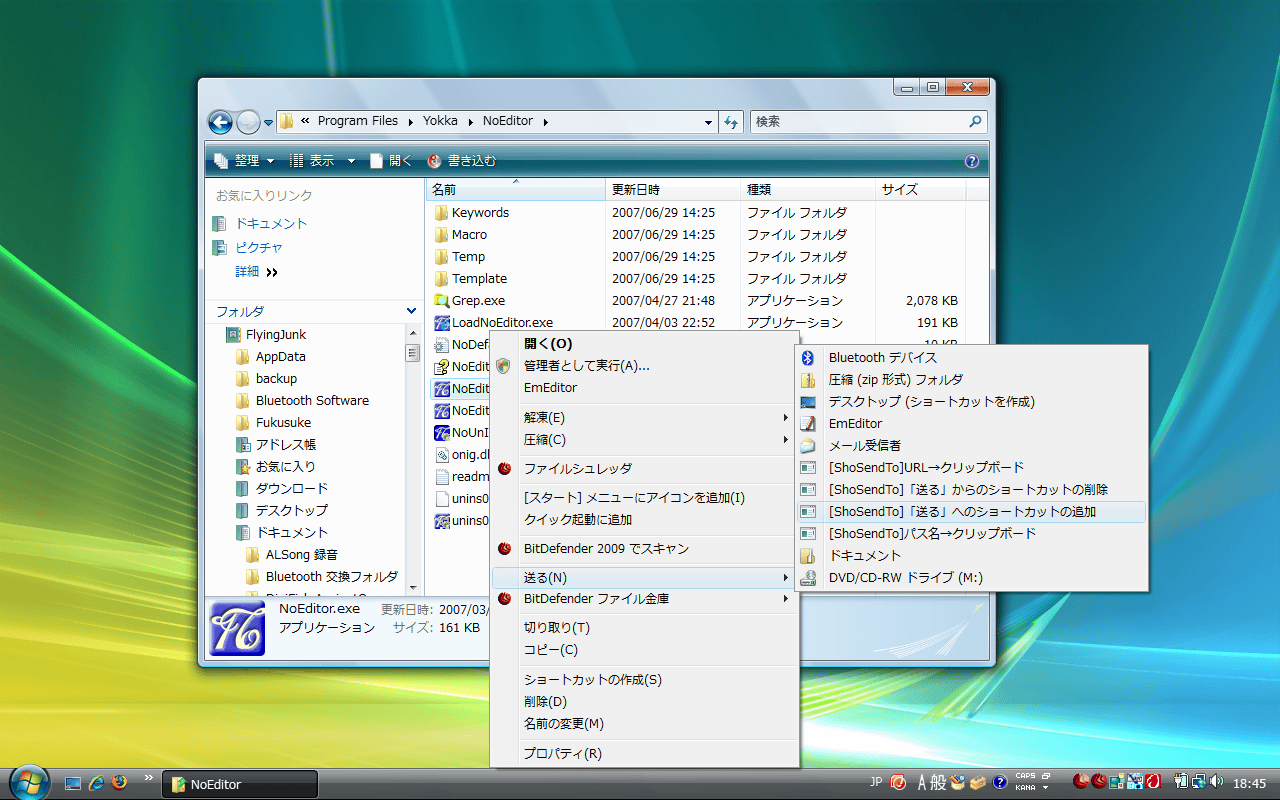Click the 開く toolbar button
1280x800 pixels.
coord(391,161)
